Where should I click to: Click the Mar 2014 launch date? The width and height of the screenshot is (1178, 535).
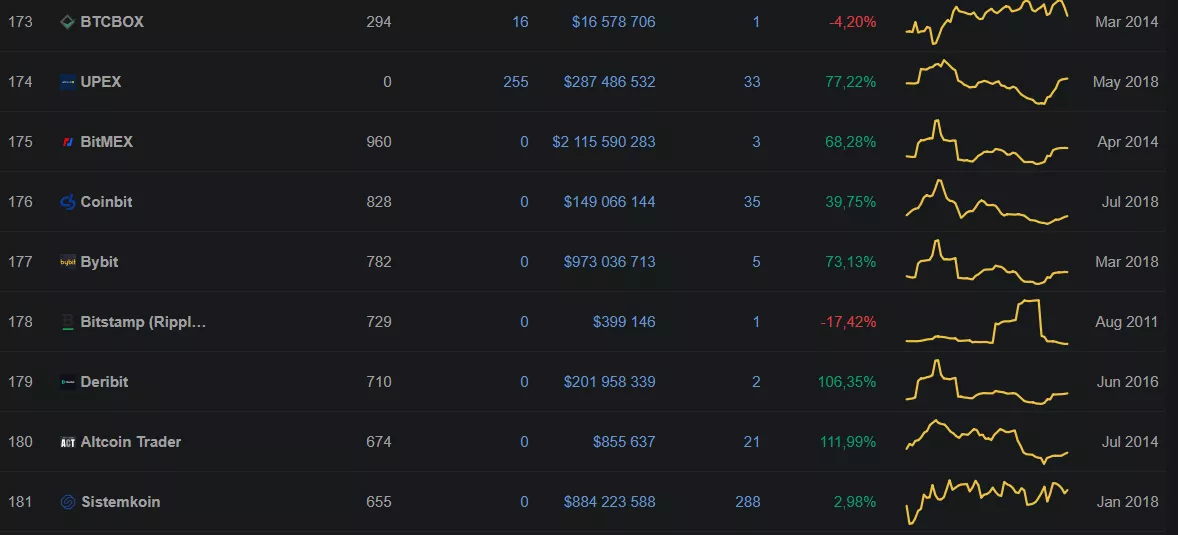point(1126,22)
